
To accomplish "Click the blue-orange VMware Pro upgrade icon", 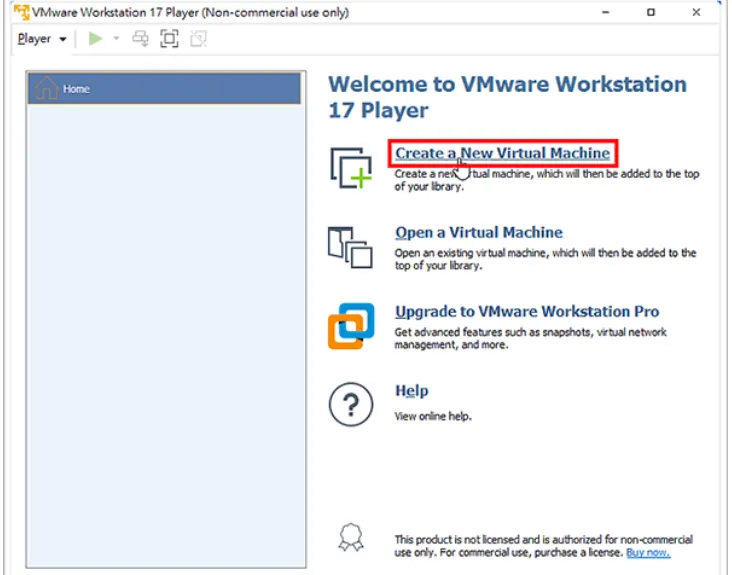I will pos(351,326).
